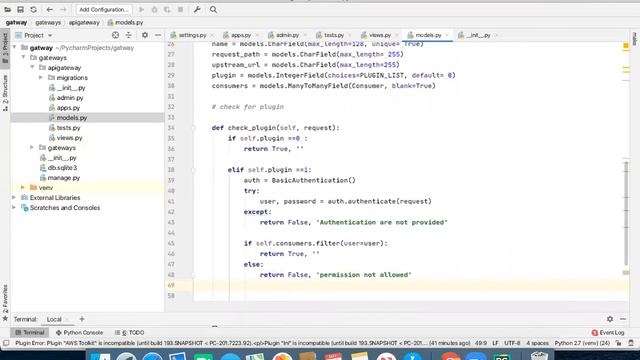Expand the migrations folder
The width and height of the screenshot is (640, 360).
tap(41, 78)
